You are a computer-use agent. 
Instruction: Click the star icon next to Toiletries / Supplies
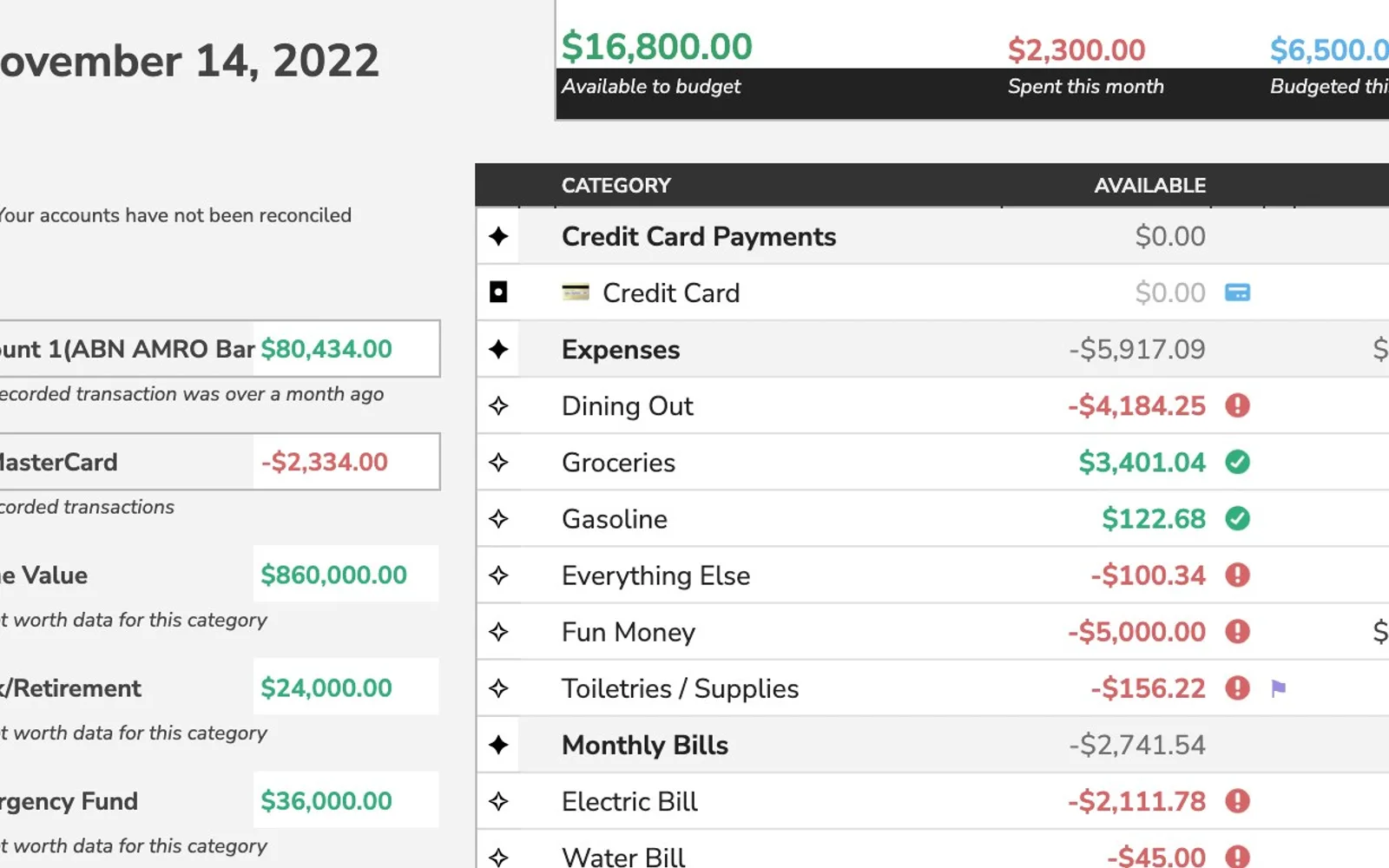coord(498,688)
